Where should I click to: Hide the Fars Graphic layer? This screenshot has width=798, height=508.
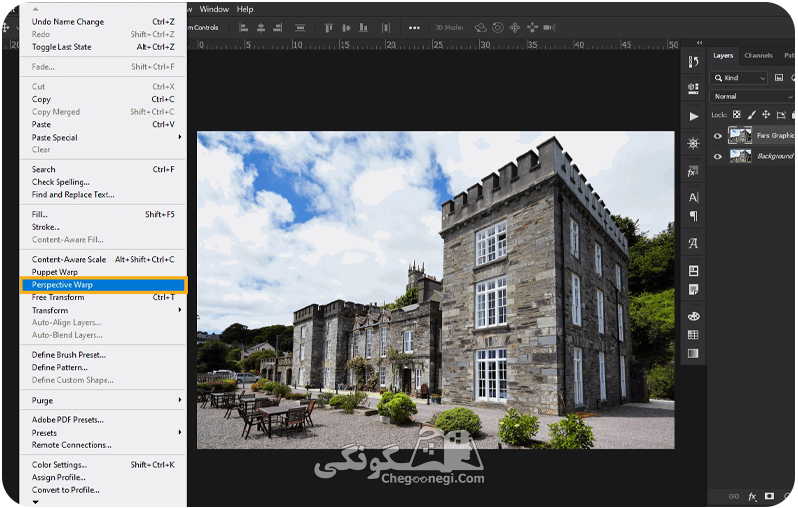coord(718,136)
